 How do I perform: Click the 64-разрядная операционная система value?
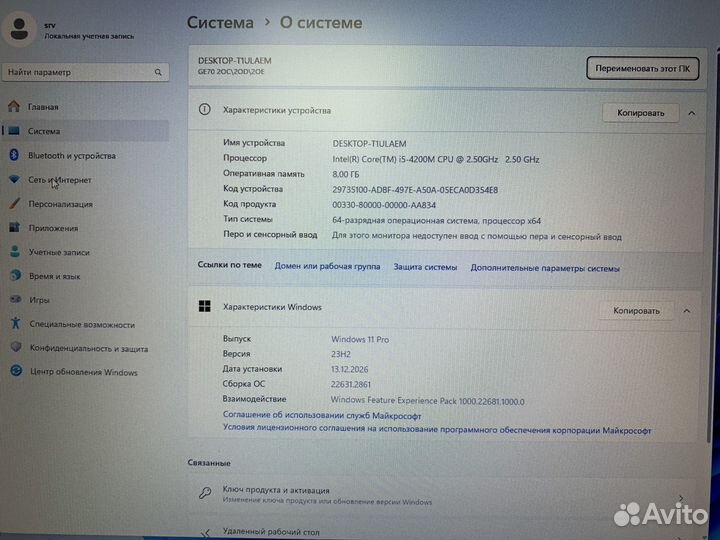(437, 220)
